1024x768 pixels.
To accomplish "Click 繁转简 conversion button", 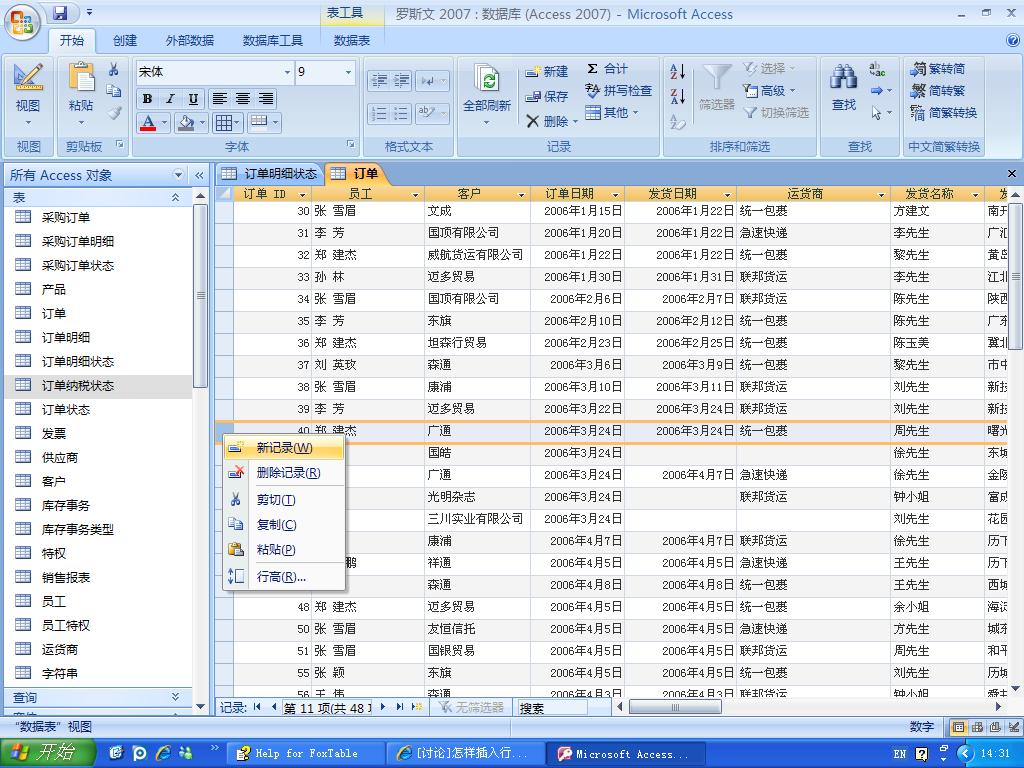I will tap(939, 69).
